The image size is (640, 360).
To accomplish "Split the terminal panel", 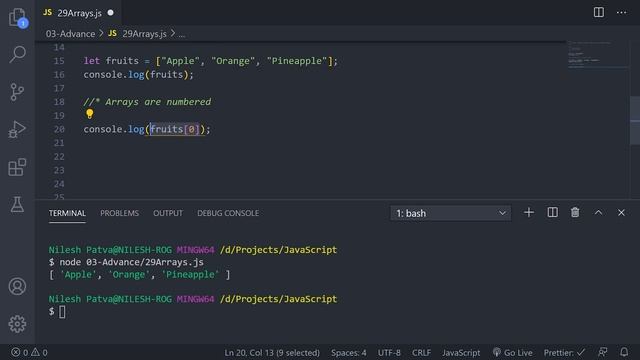I will [x=552, y=213].
